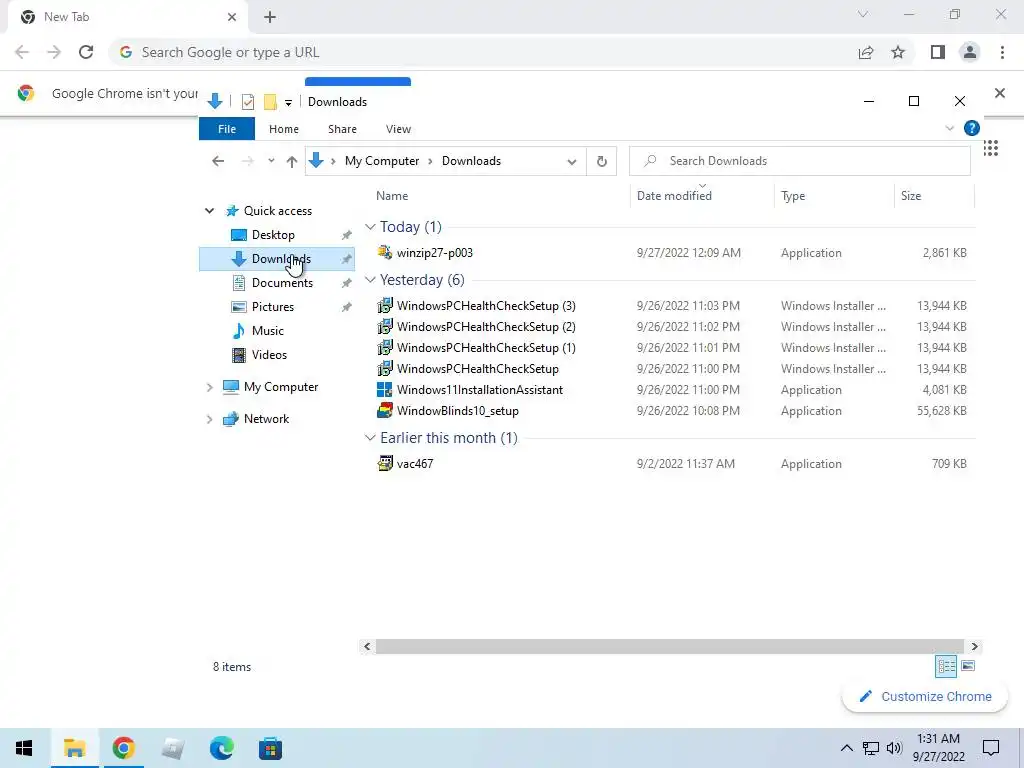Collapse the Yesterday group
The width and height of the screenshot is (1024, 768).
point(370,280)
